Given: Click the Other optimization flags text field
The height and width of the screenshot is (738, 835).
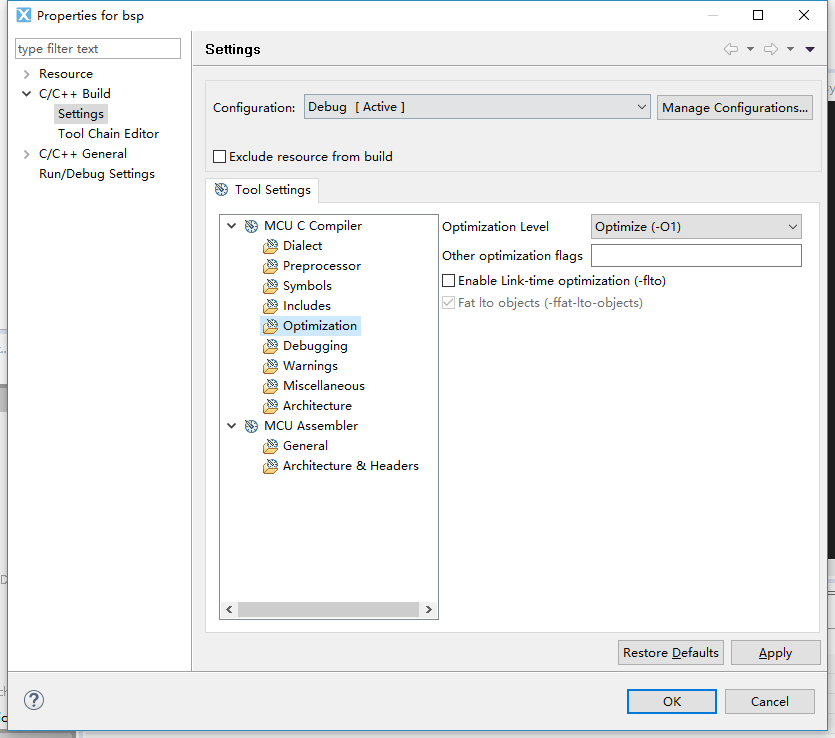Looking at the screenshot, I should [x=696, y=256].
